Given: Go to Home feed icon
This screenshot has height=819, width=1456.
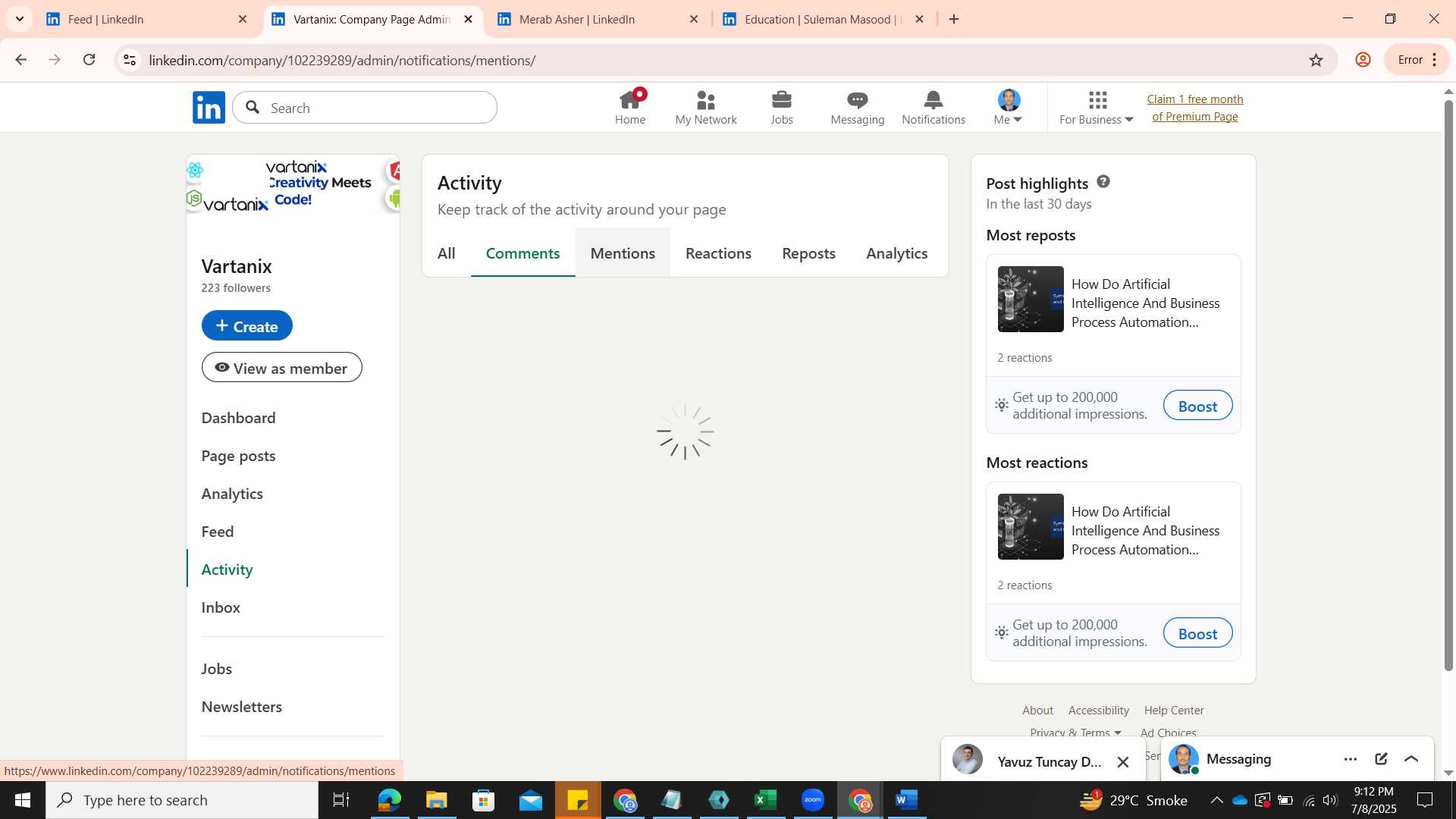Looking at the screenshot, I should pyautogui.click(x=630, y=107).
